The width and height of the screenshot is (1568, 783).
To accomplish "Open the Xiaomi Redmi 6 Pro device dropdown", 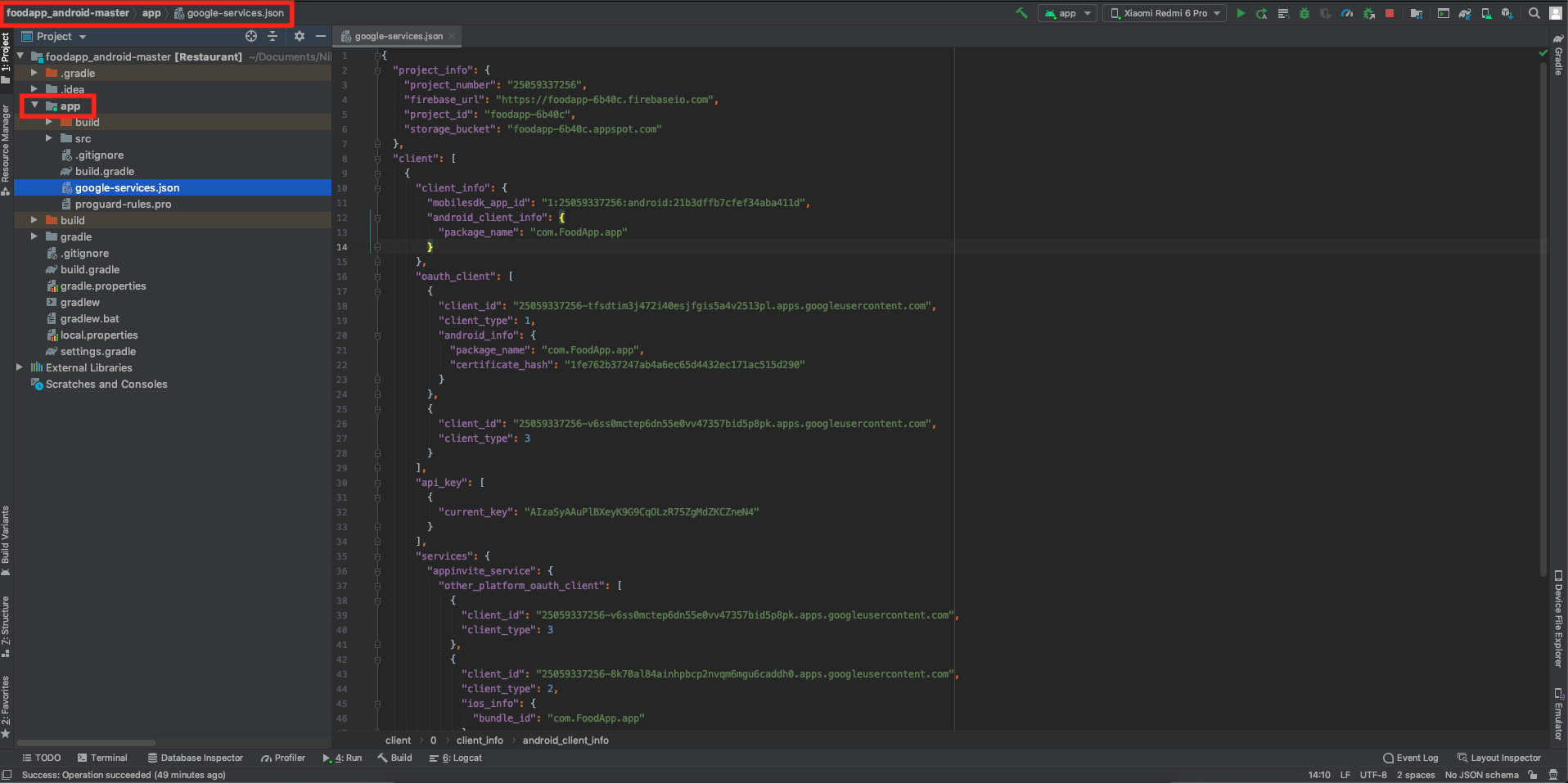I will pyautogui.click(x=1165, y=13).
